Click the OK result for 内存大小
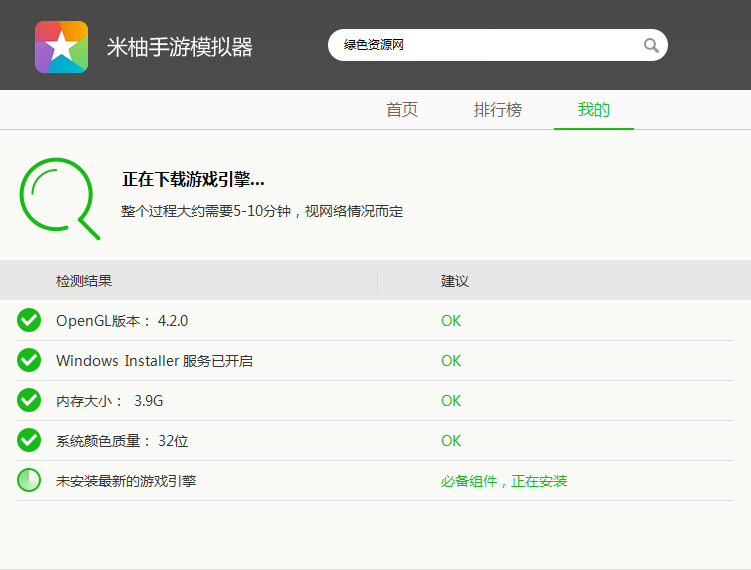This screenshot has width=751, height=570. 451,401
